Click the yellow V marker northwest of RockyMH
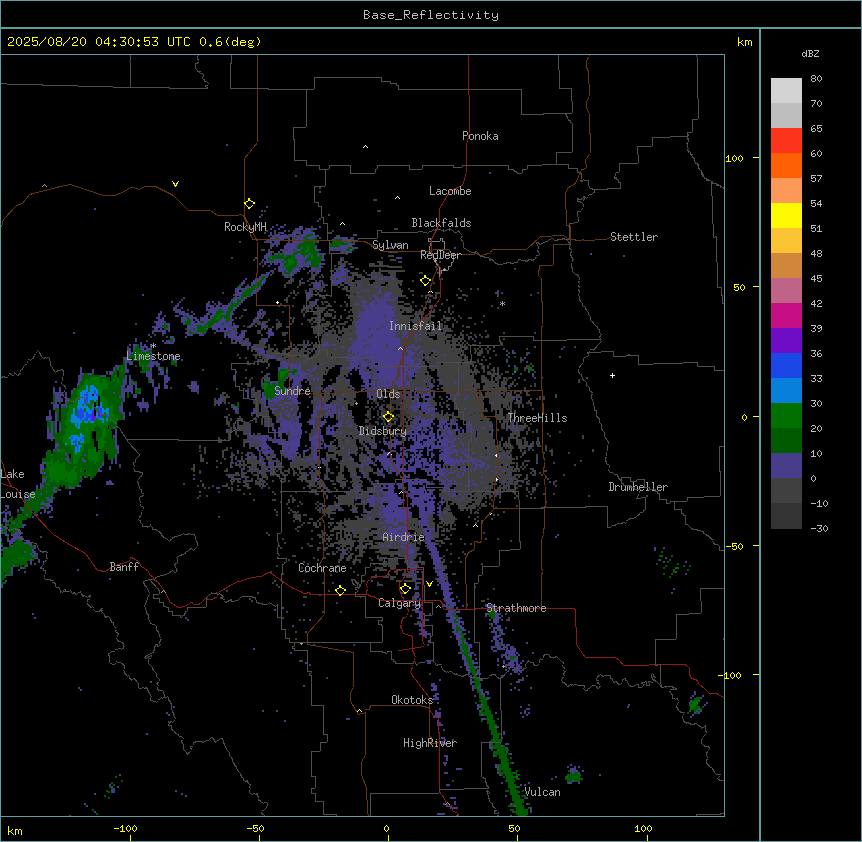 tap(175, 184)
